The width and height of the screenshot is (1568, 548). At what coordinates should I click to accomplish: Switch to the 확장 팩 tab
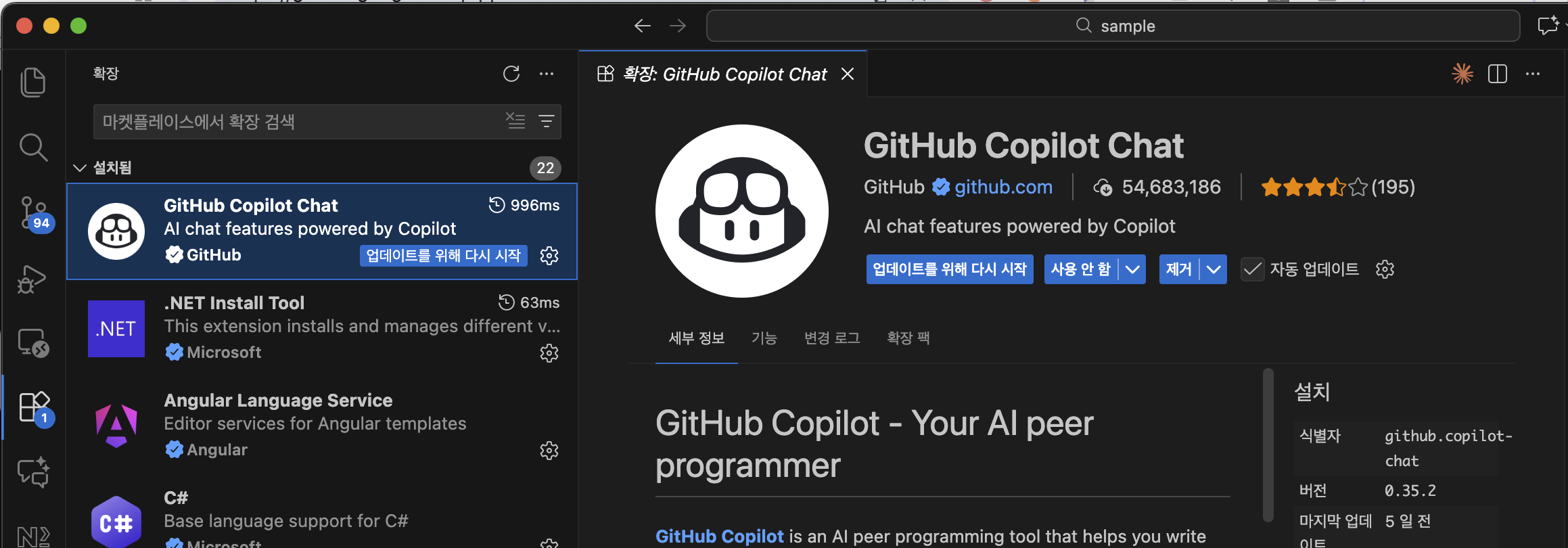(908, 338)
